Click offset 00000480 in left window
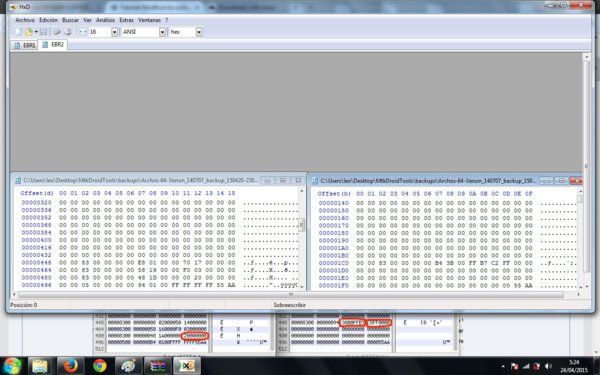This screenshot has width=600, height=375. (x=36, y=277)
